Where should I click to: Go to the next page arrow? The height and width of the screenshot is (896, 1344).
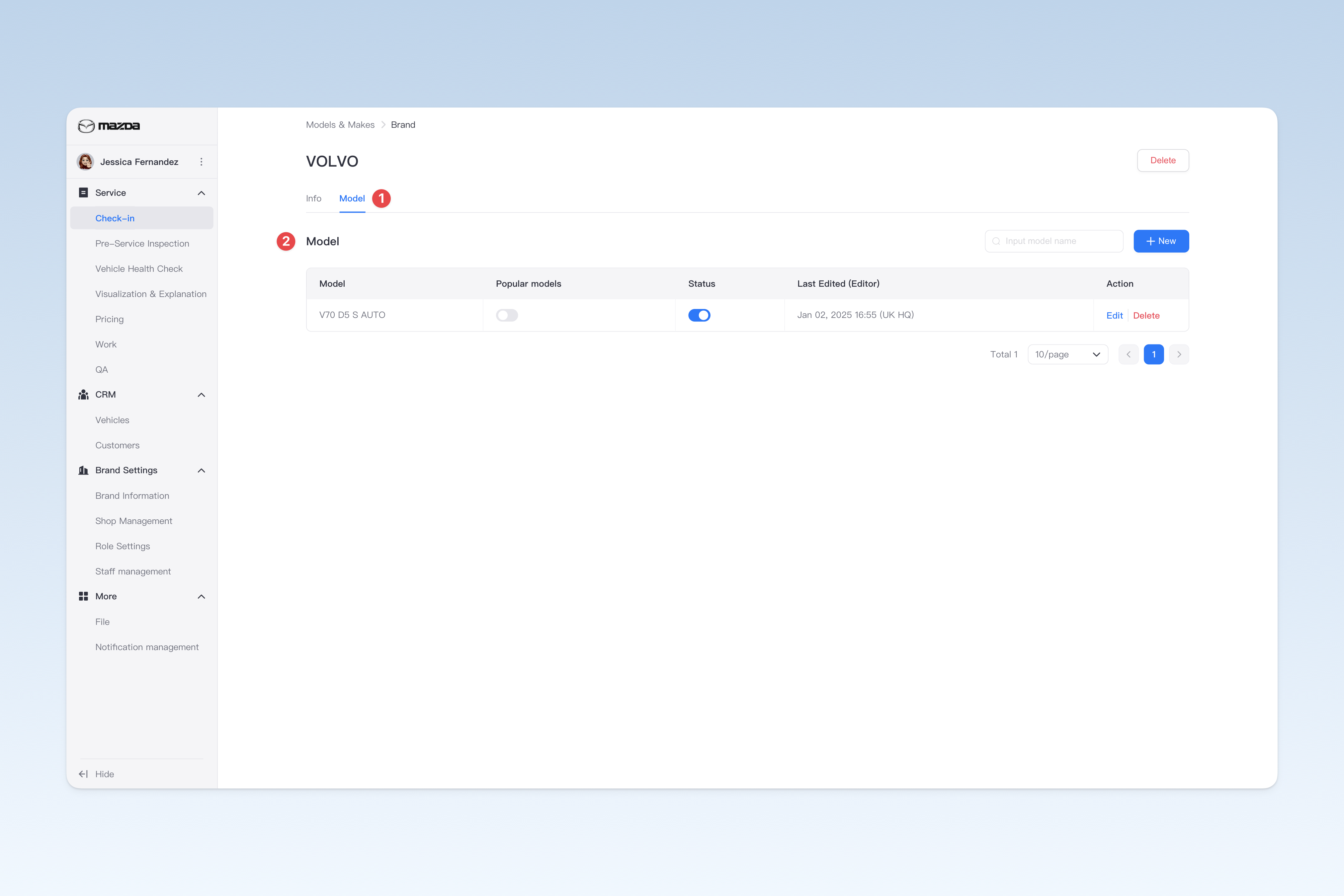[1179, 354]
